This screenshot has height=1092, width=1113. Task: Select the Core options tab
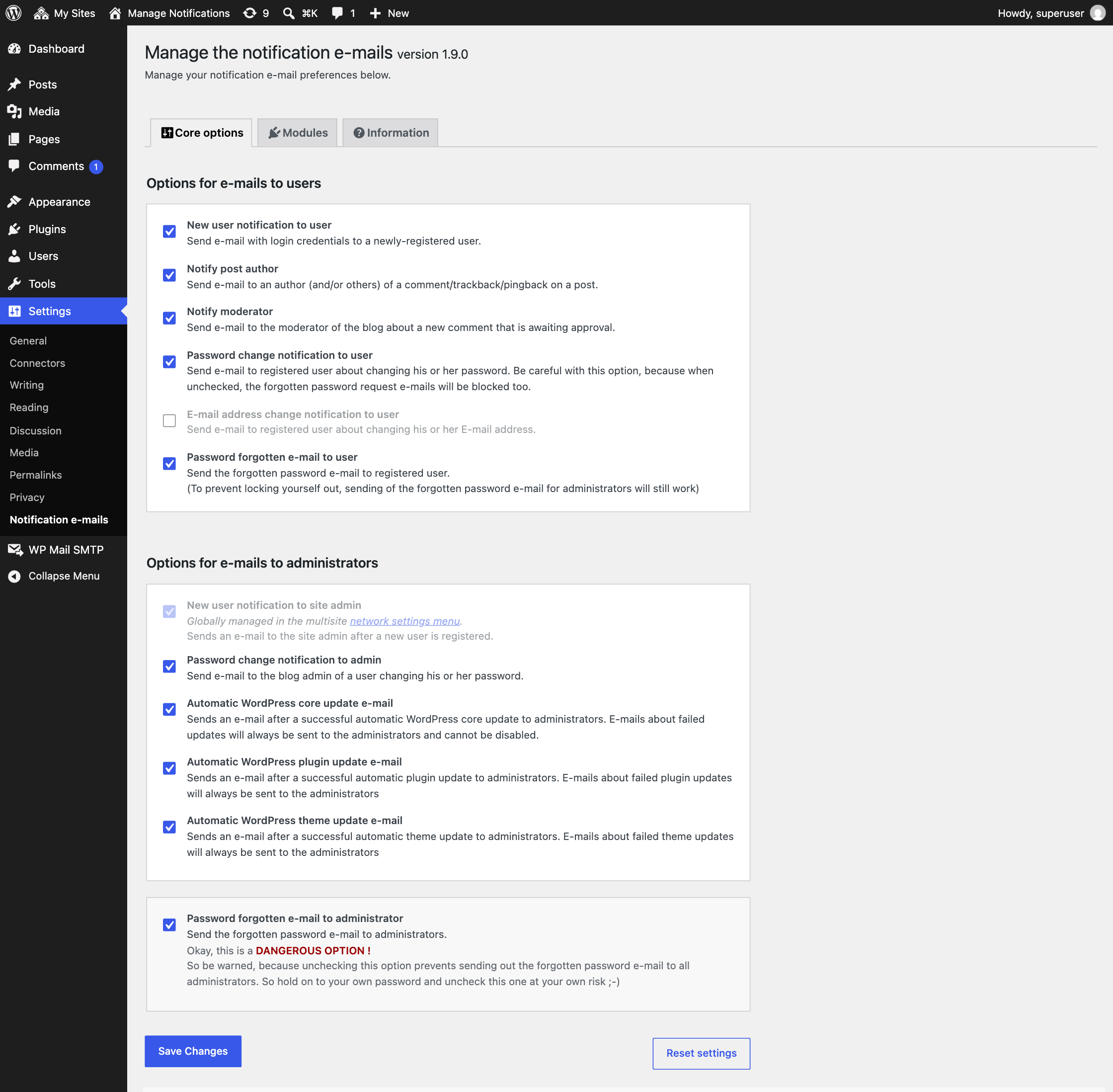(201, 133)
